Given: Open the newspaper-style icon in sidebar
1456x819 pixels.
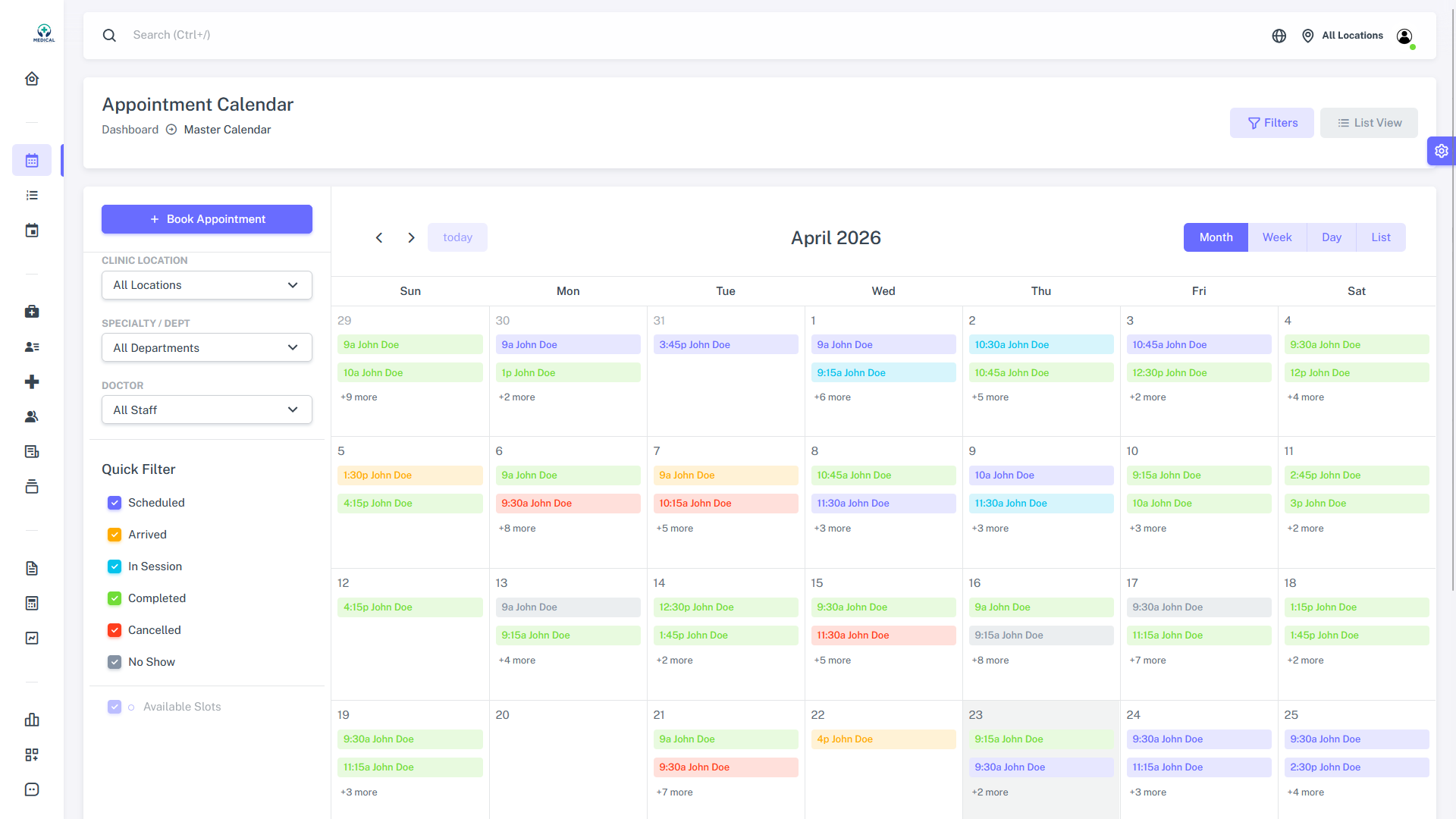Looking at the screenshot, I should point(32,452).
